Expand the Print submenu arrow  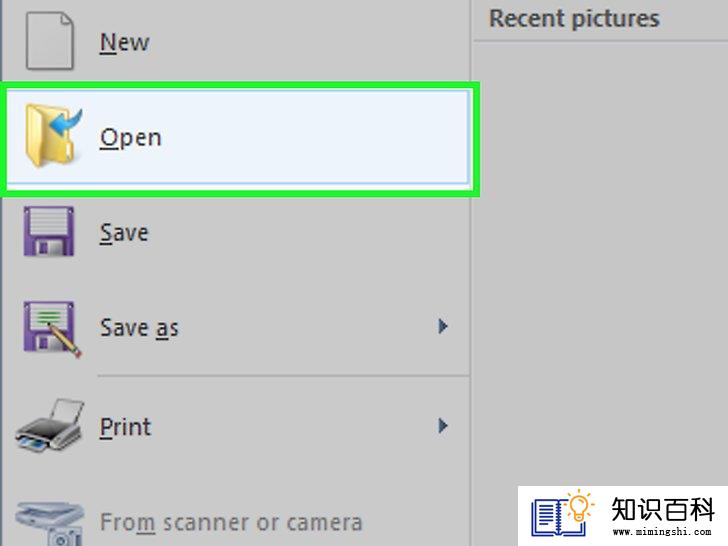point(442,425)
